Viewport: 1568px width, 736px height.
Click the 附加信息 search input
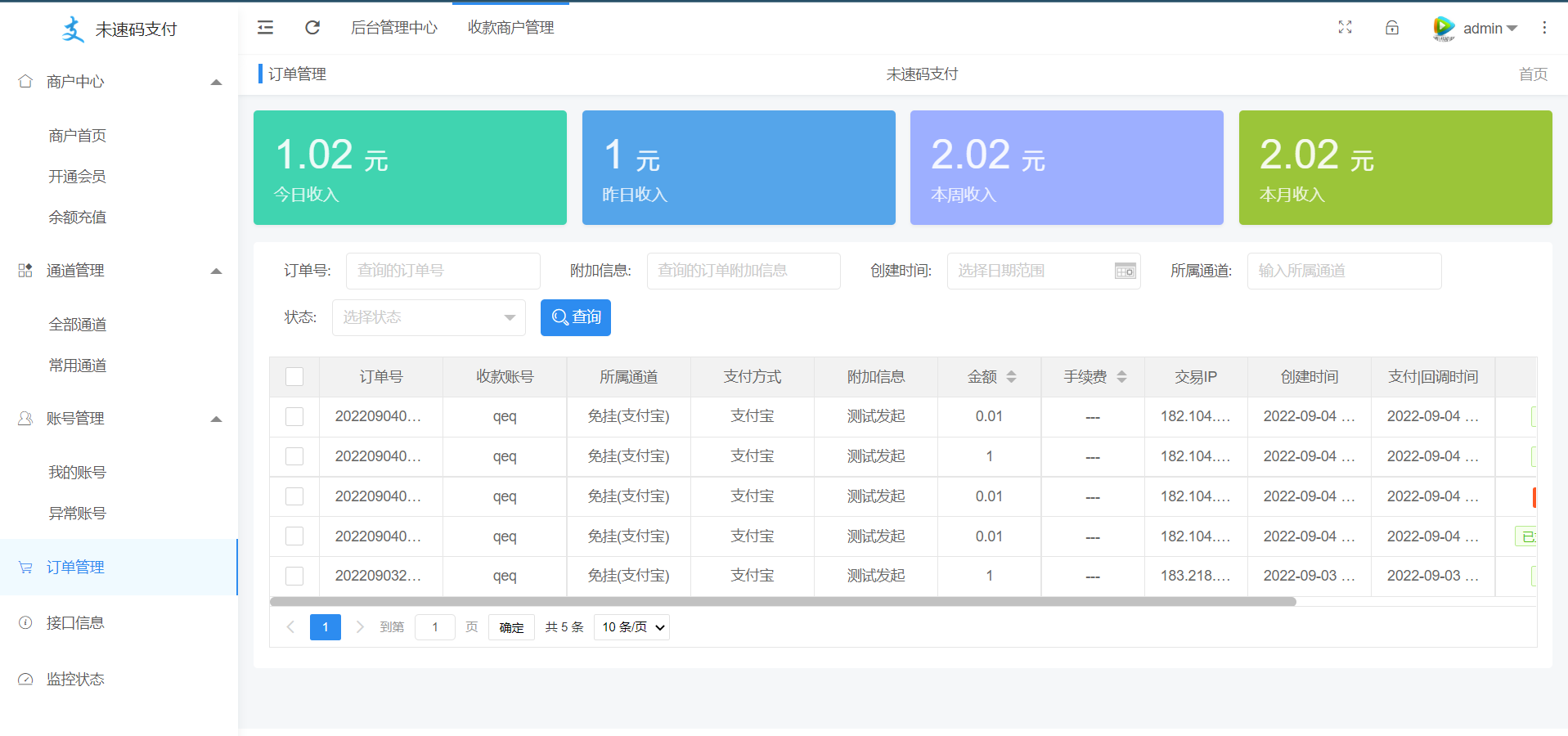[744, 271]
